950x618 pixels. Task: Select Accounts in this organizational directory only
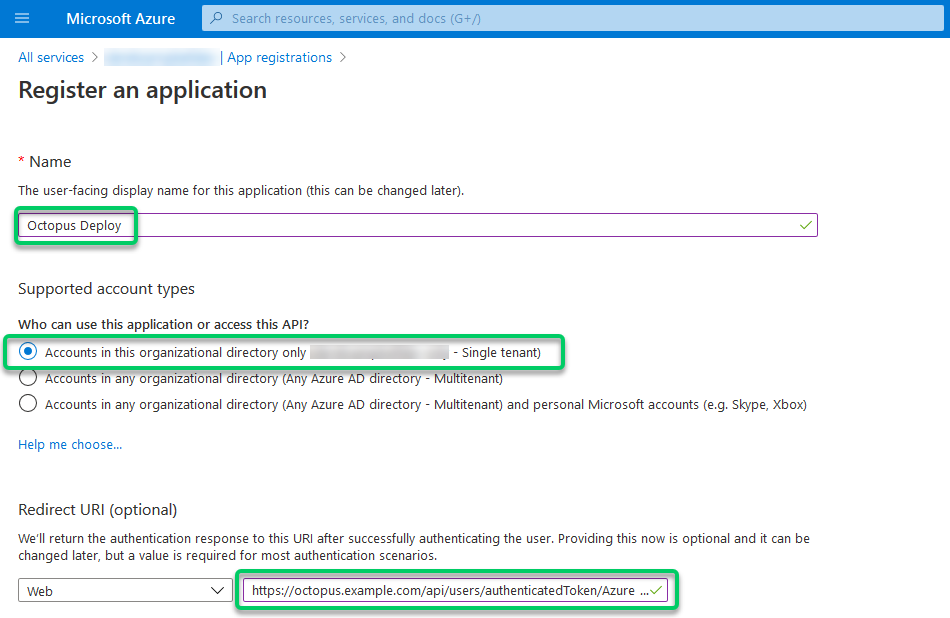28,351
